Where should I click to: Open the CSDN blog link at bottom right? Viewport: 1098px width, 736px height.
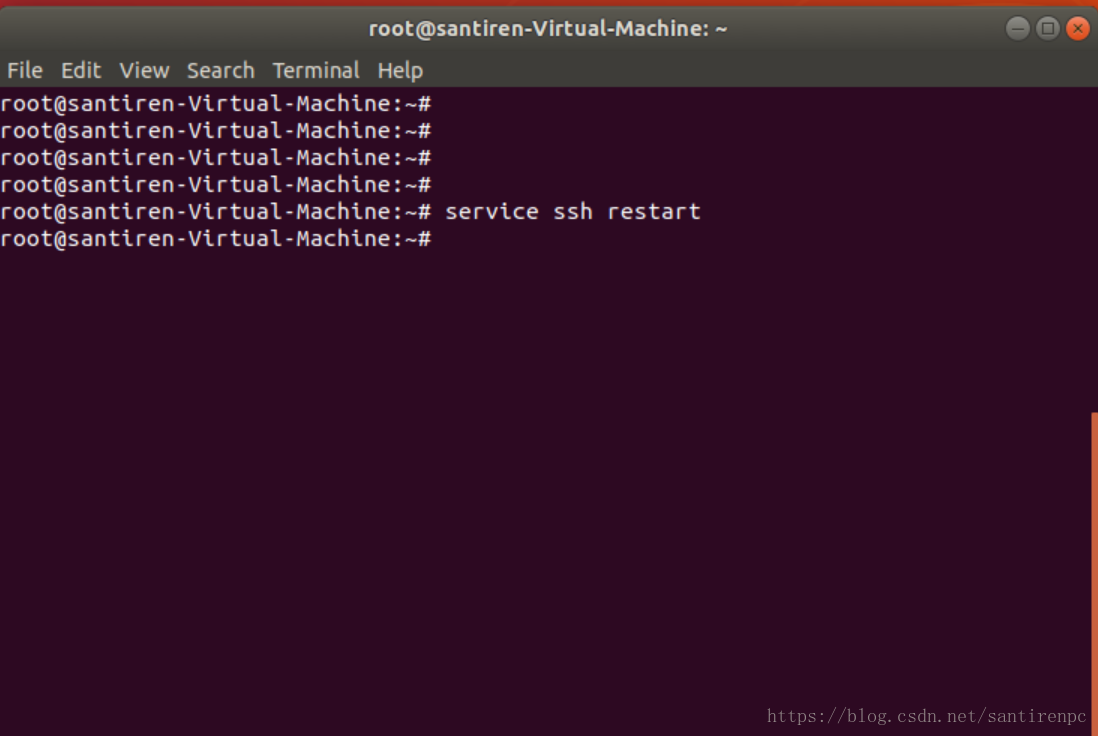926,715
